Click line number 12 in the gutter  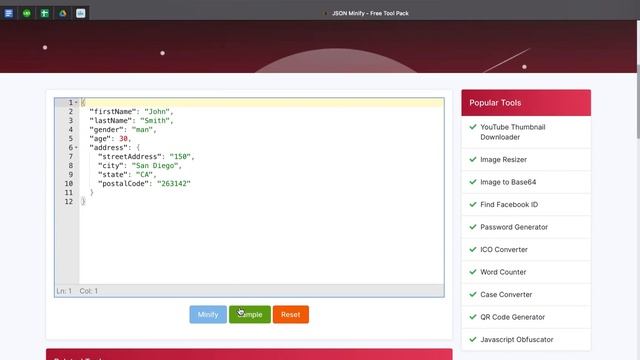[x=69, y=202]
